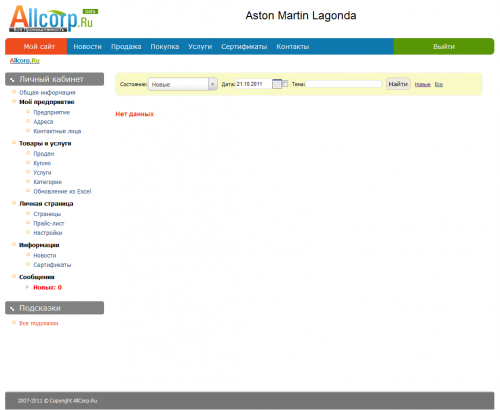Open the Новости menu item
Screen dimensions: 500x410
click(87, 47)
